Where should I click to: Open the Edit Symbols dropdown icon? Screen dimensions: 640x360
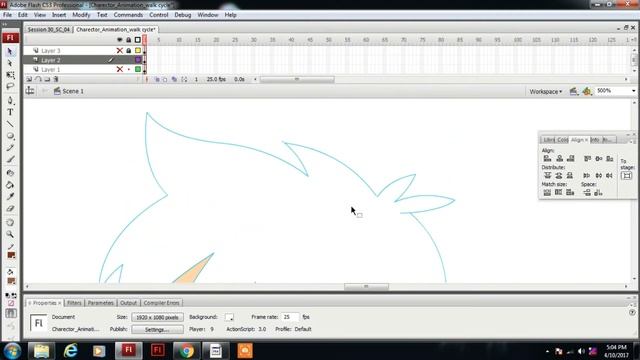(x=587, y=91)
